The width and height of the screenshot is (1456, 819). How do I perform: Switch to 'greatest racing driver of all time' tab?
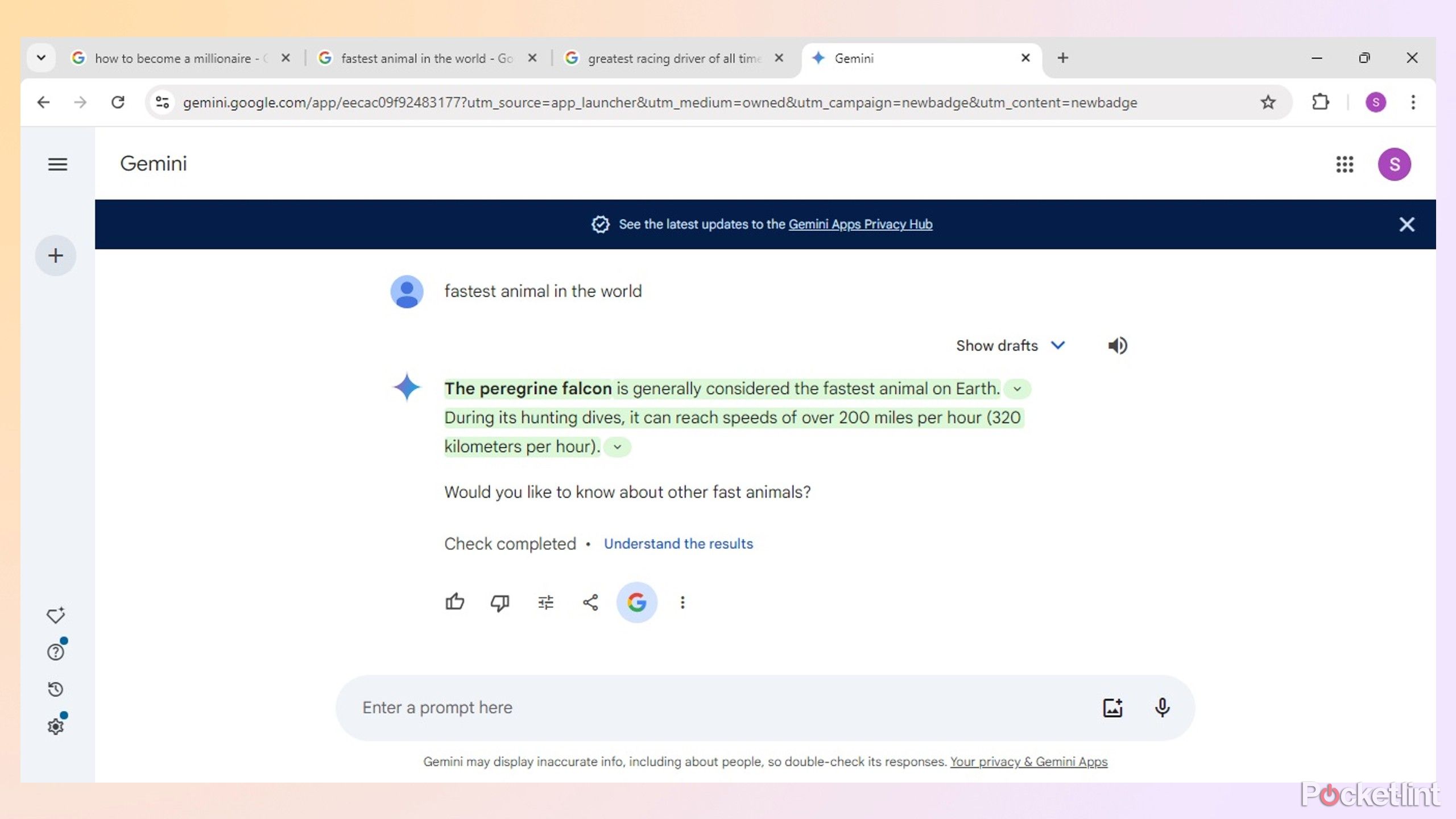[x=674, y=58]
